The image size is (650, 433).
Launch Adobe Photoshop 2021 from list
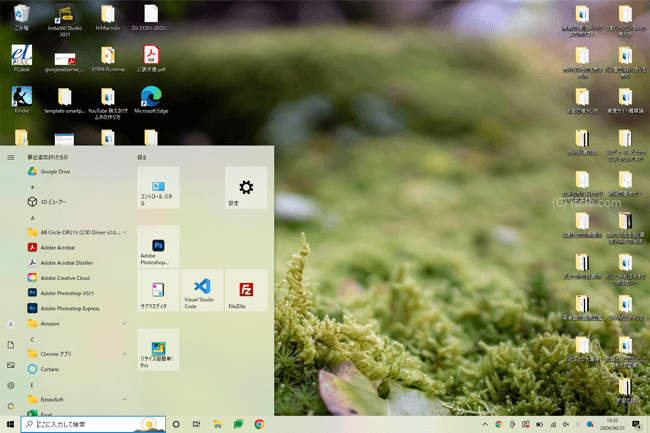click(x=78, y=293)
